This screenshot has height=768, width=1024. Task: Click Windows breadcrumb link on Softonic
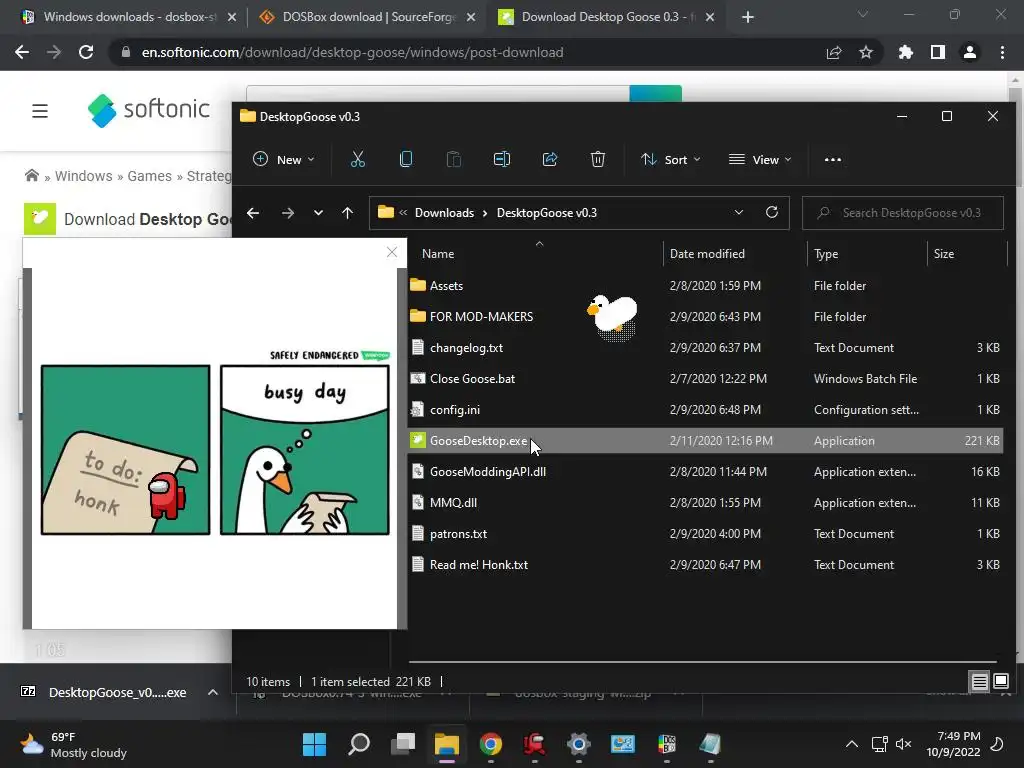[84, 176]
